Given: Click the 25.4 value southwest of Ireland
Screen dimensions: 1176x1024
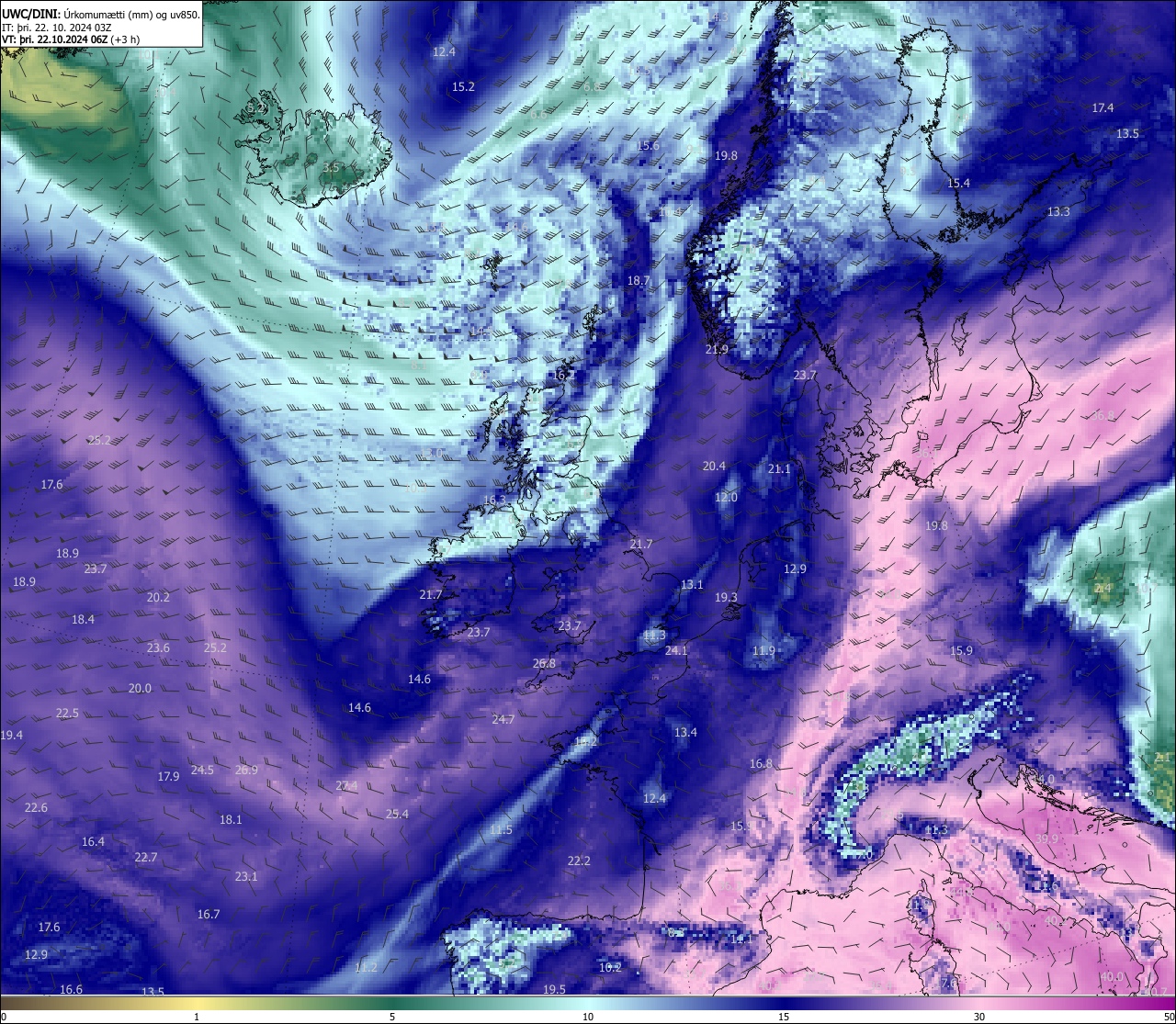Looking at the screenshot, I should tap(397, 815).
